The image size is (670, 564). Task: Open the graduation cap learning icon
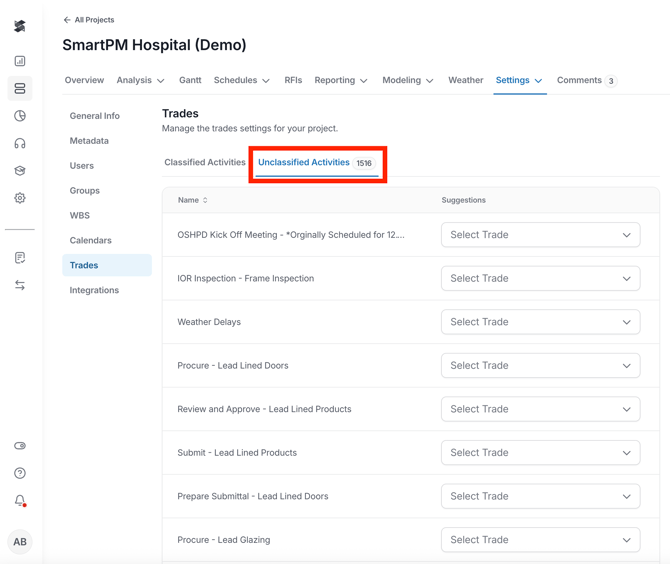coord(20,170)
